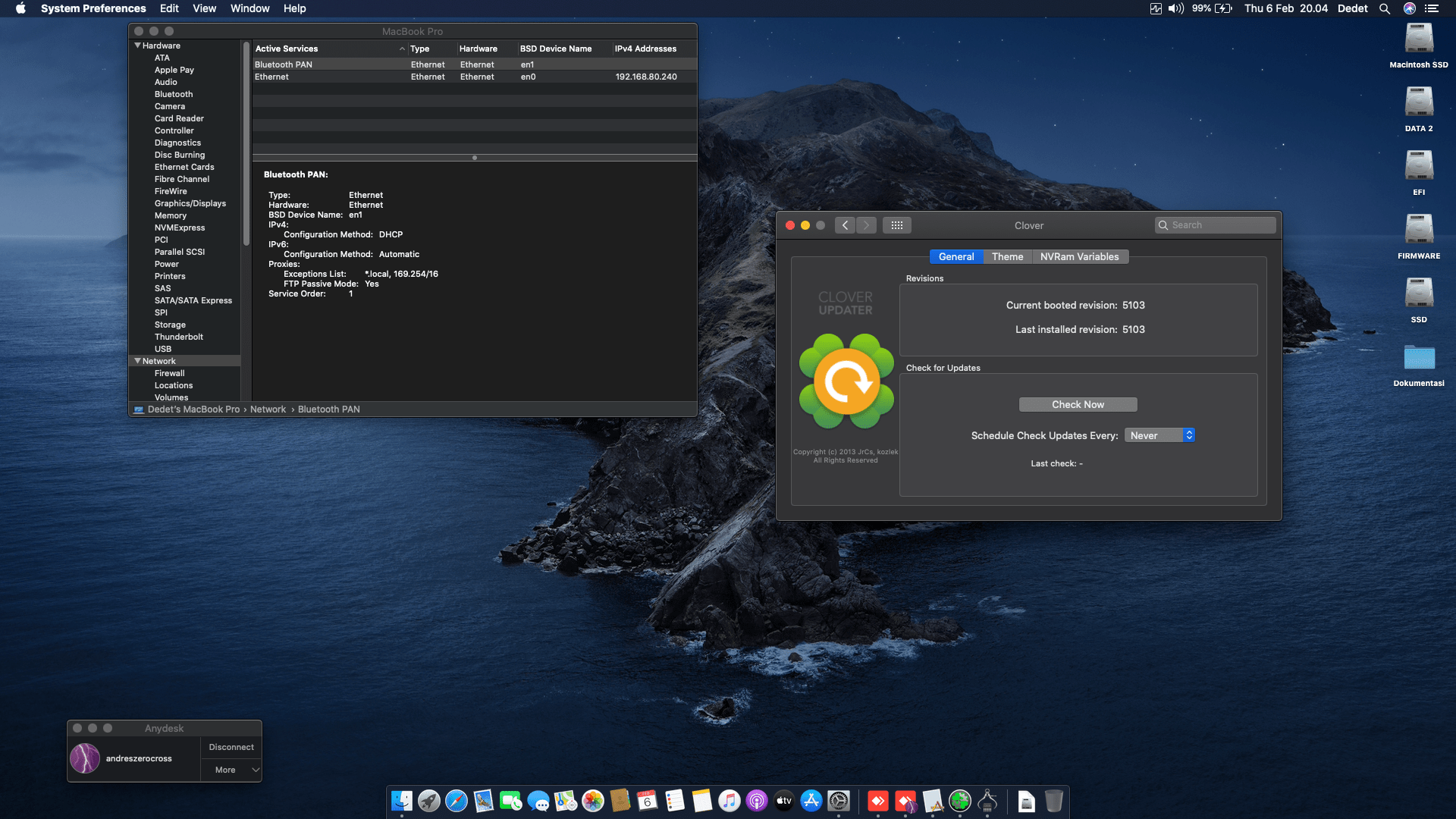Click the Check Now button
This screenshot has height=819, width=1456.
(x=1078, y=404)
